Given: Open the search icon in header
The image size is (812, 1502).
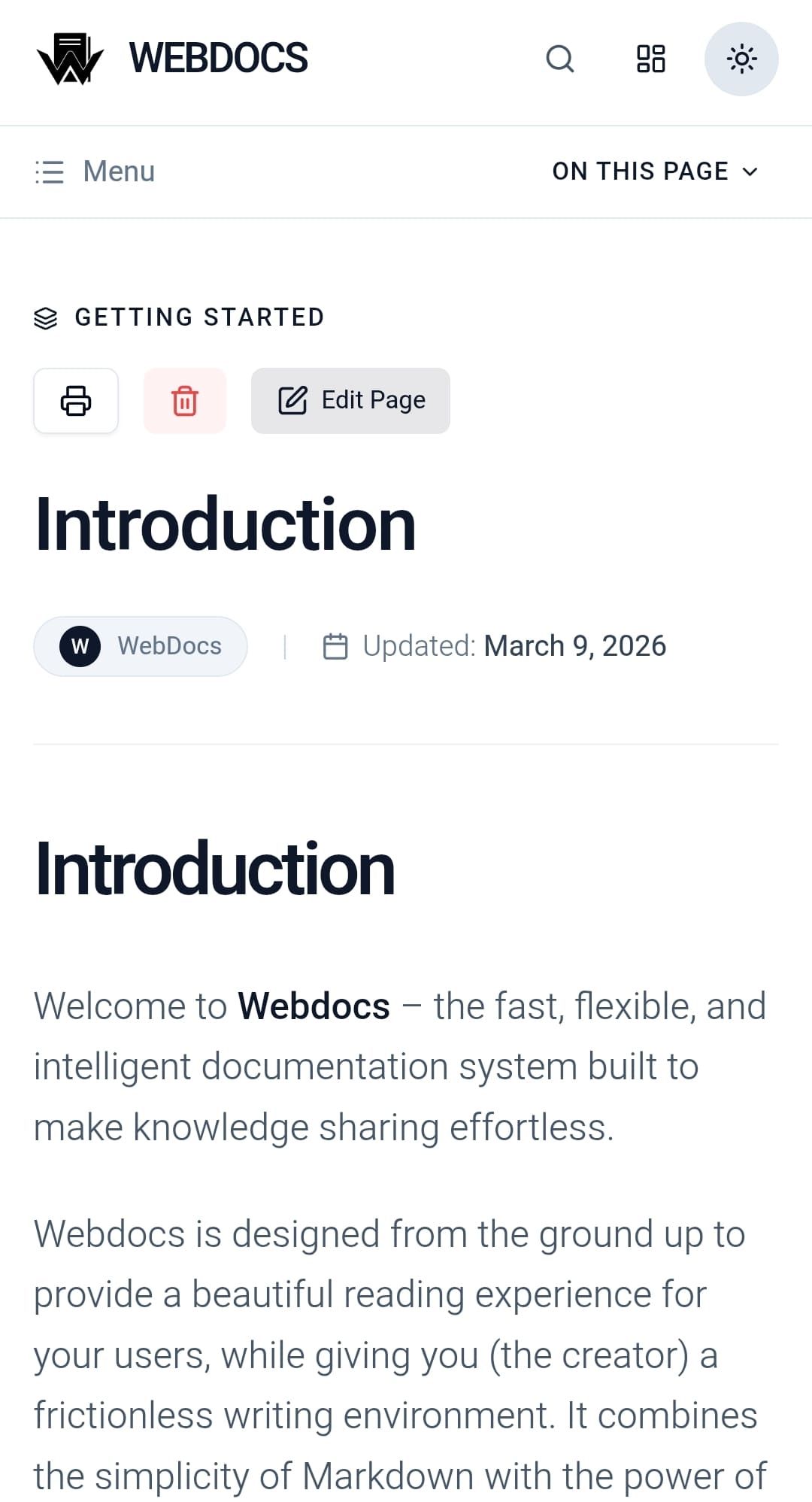Looking at the screenshot, I should click(559, 59).
